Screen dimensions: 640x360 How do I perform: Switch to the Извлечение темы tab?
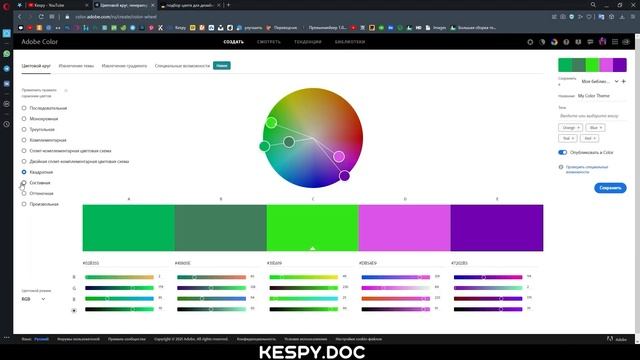76,66
